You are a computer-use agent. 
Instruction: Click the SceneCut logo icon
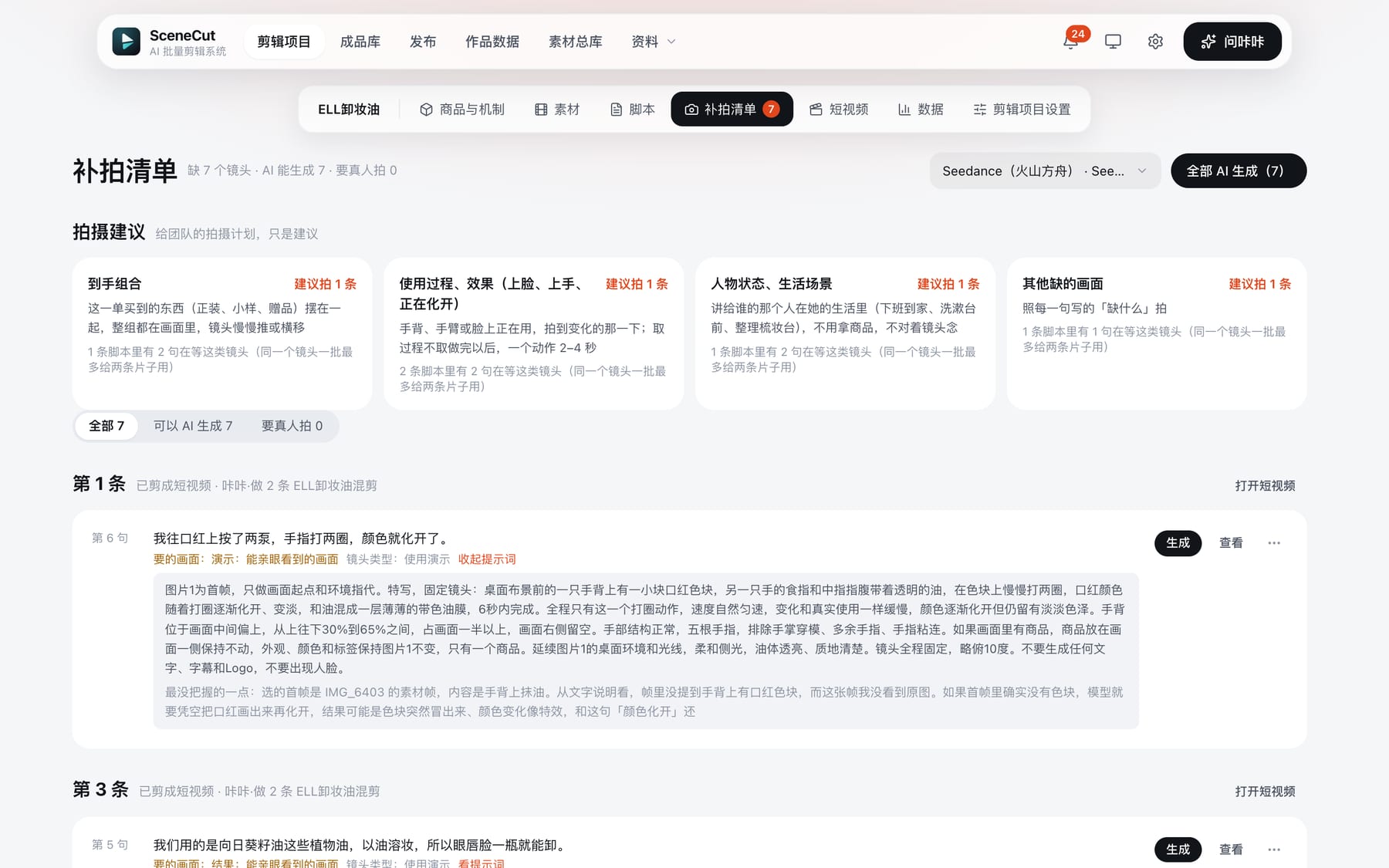pos(127,42)
